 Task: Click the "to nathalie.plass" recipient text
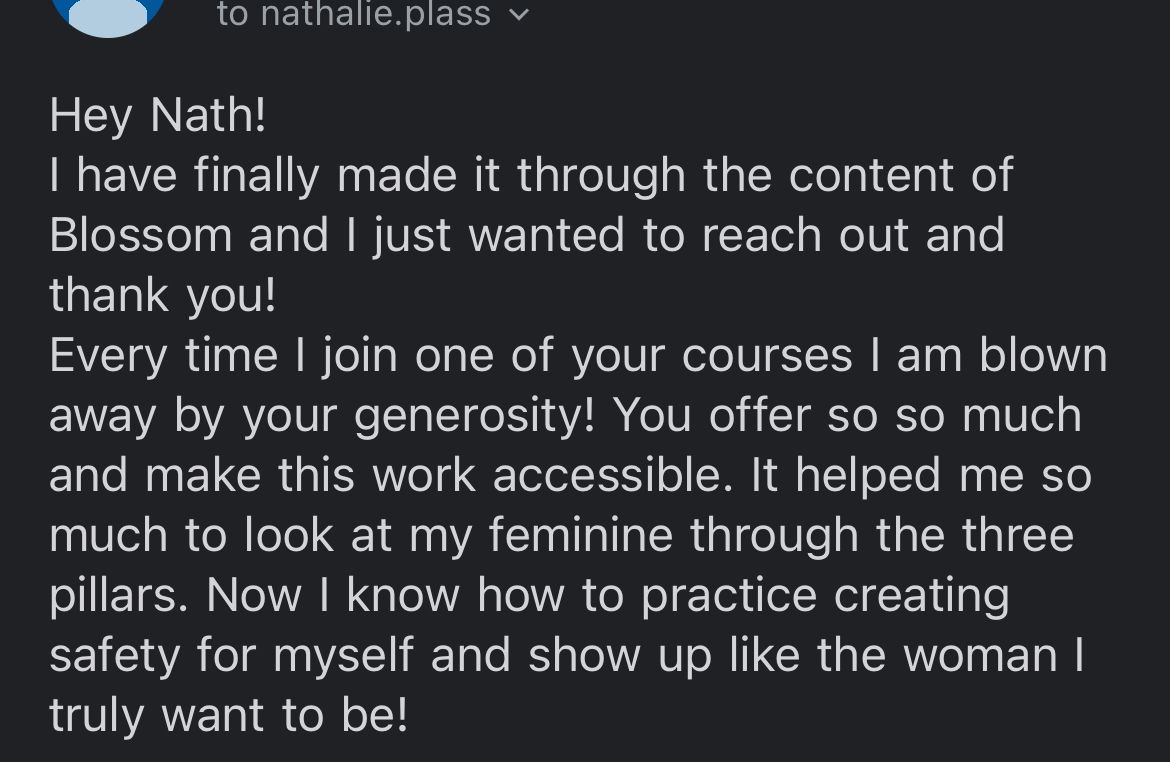[353, 15]
